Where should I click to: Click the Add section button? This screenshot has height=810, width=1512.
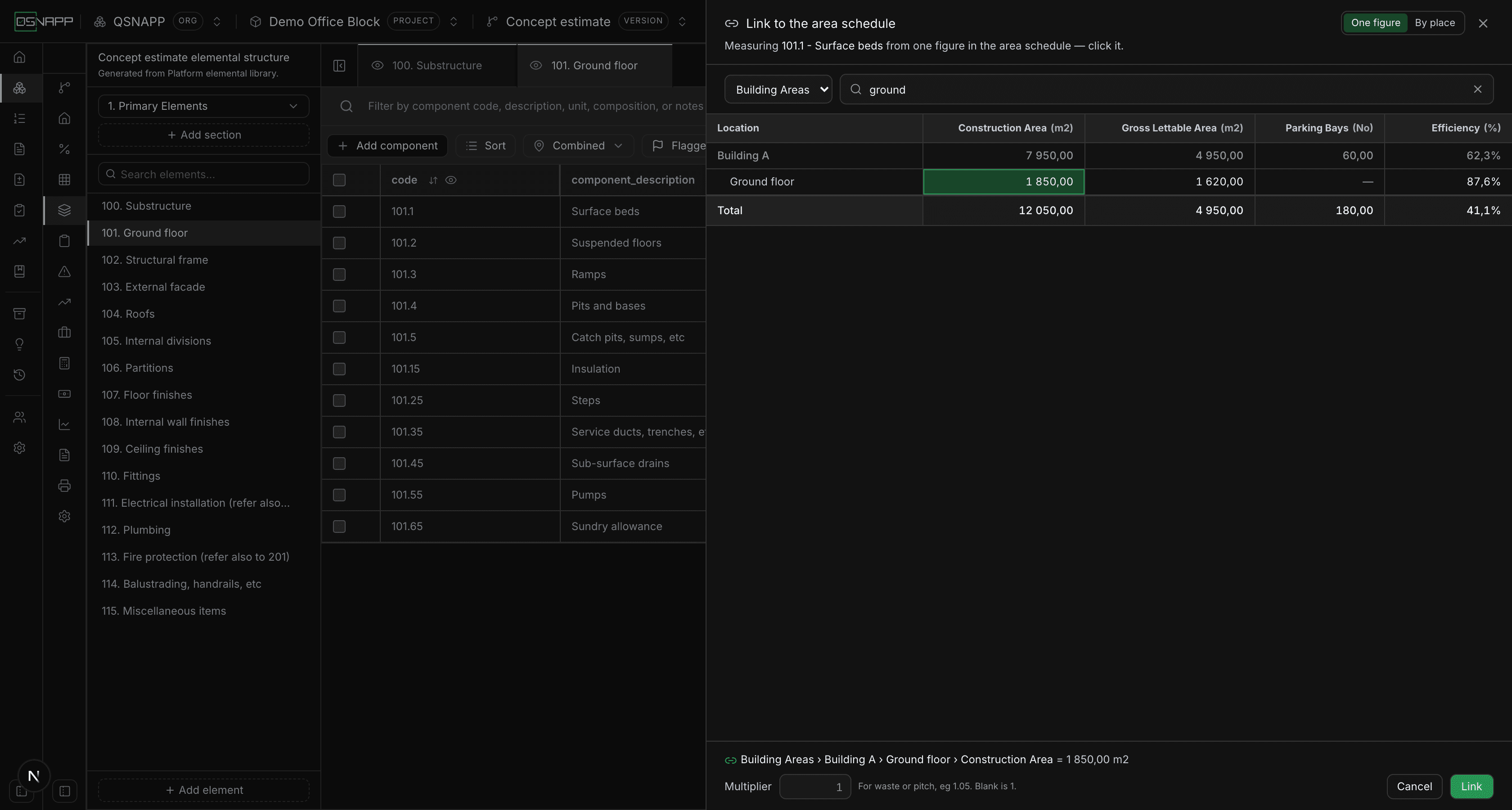(x=203, y=135)
